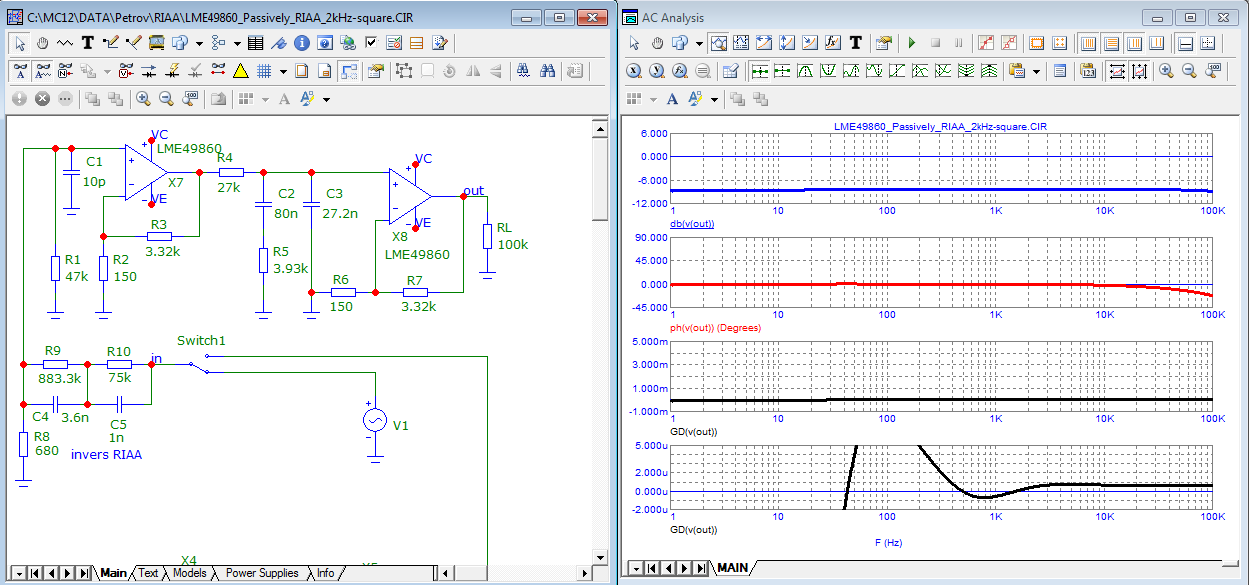The width and height of the screenshot is (1249, 585).
Task: Open dropdown arrow next to the grid icon
Action: (x=282, y=71)
